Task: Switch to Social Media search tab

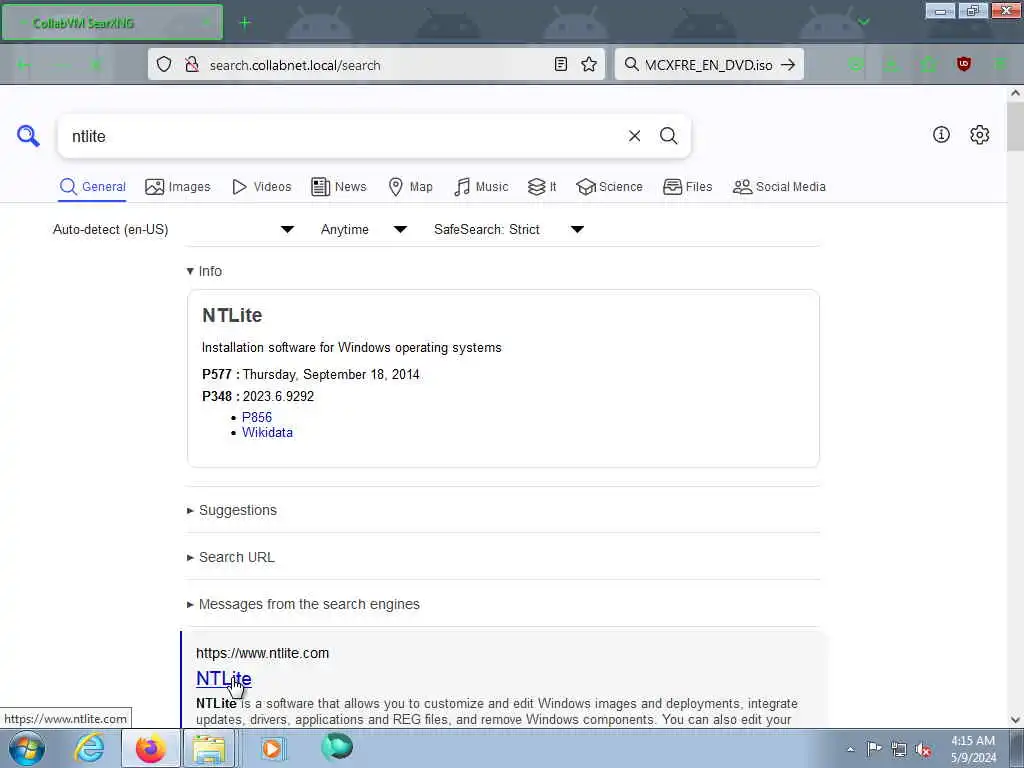Action: pyautogui.click(x=779, y=187)
